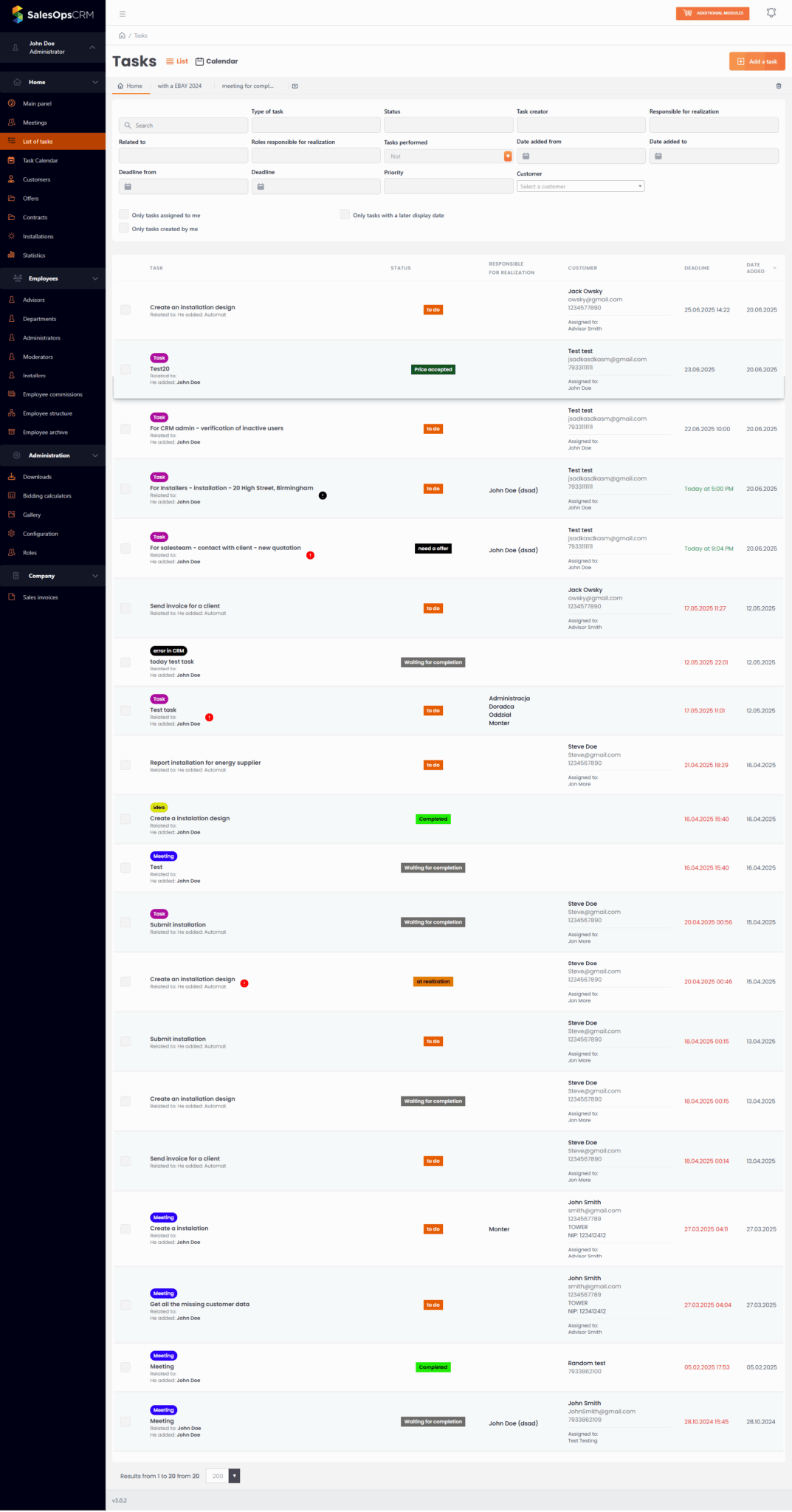Viewport: 792px width, 1512px height.
Task: Switch to the Calendar view
Action: pyautogui.click(x=216, y=61)
